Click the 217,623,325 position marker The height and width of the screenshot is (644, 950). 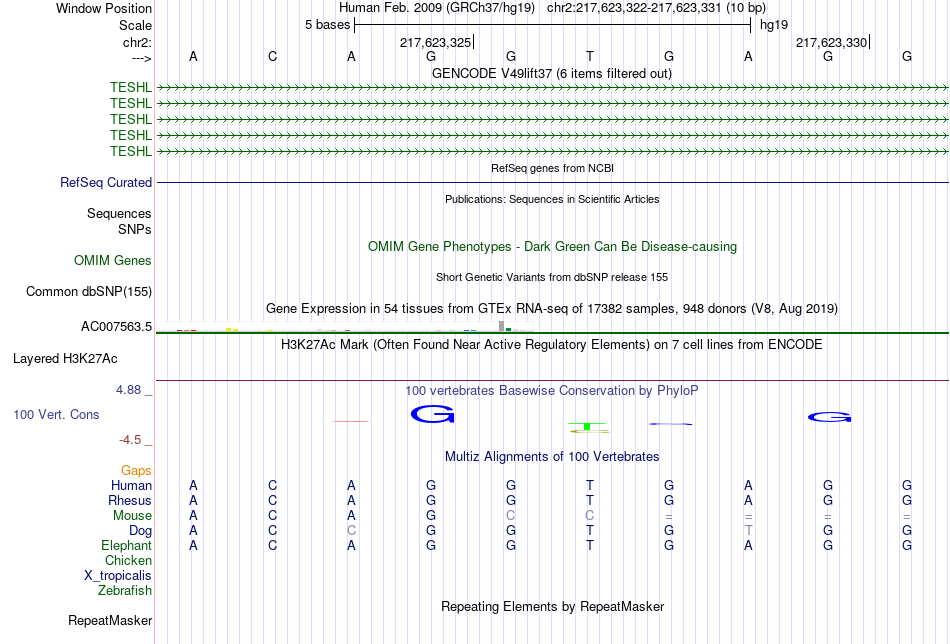(x=436, y=42)
